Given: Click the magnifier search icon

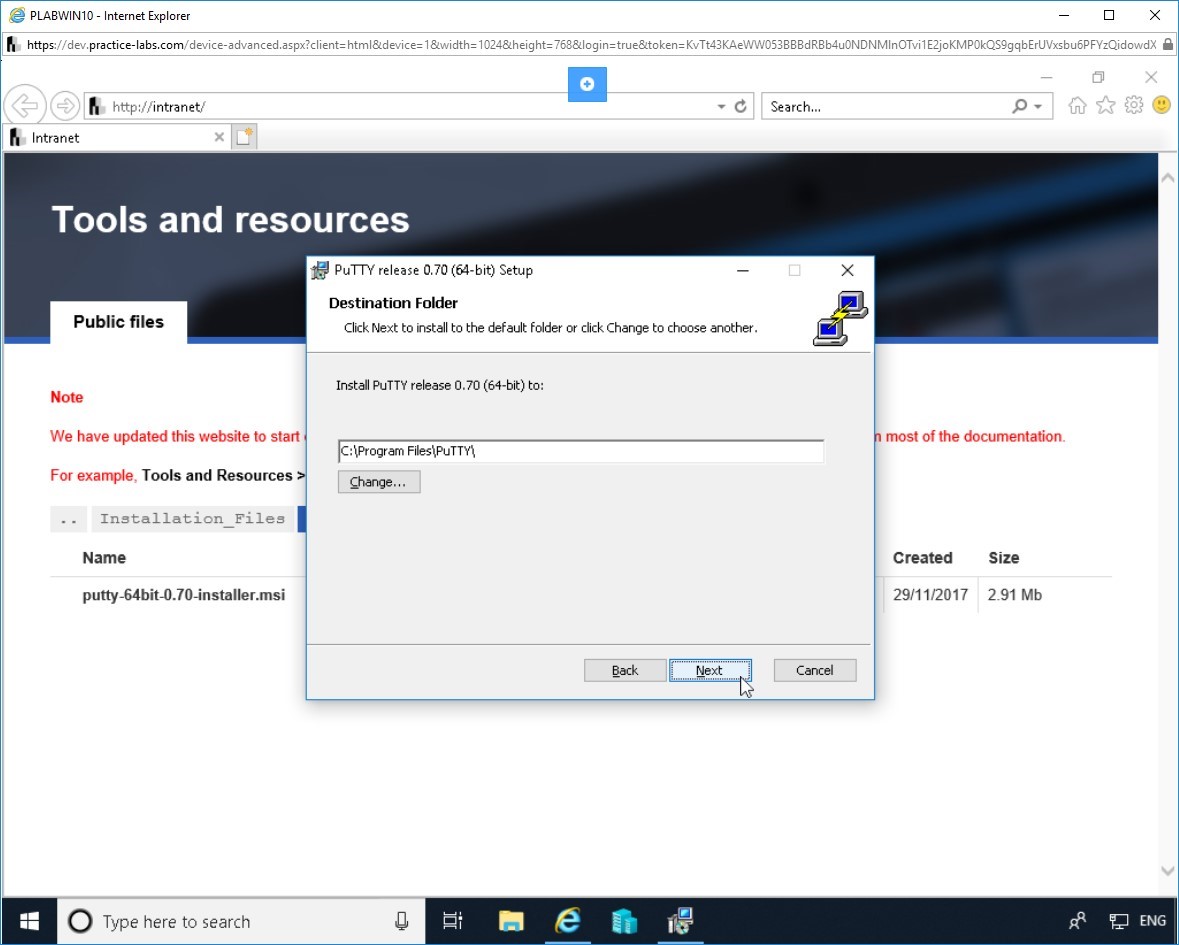Looking at the screenshot, I should (1019, 107).
